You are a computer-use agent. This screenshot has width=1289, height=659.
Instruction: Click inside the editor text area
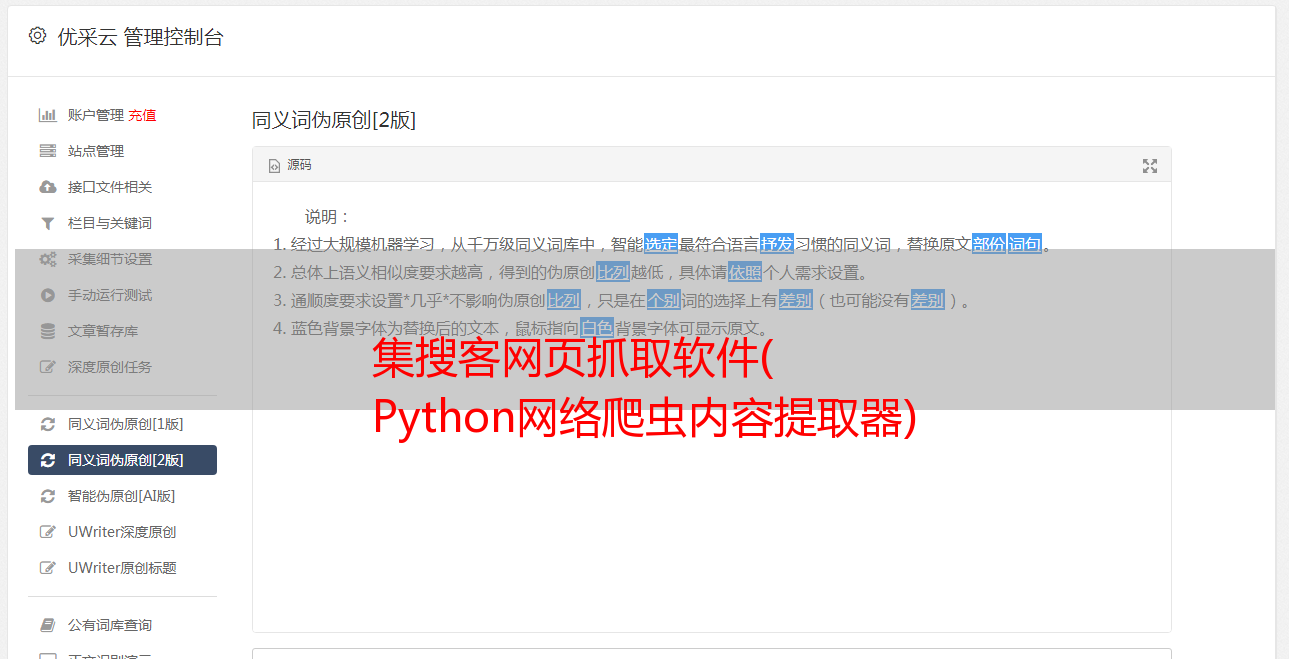point(711,480)
